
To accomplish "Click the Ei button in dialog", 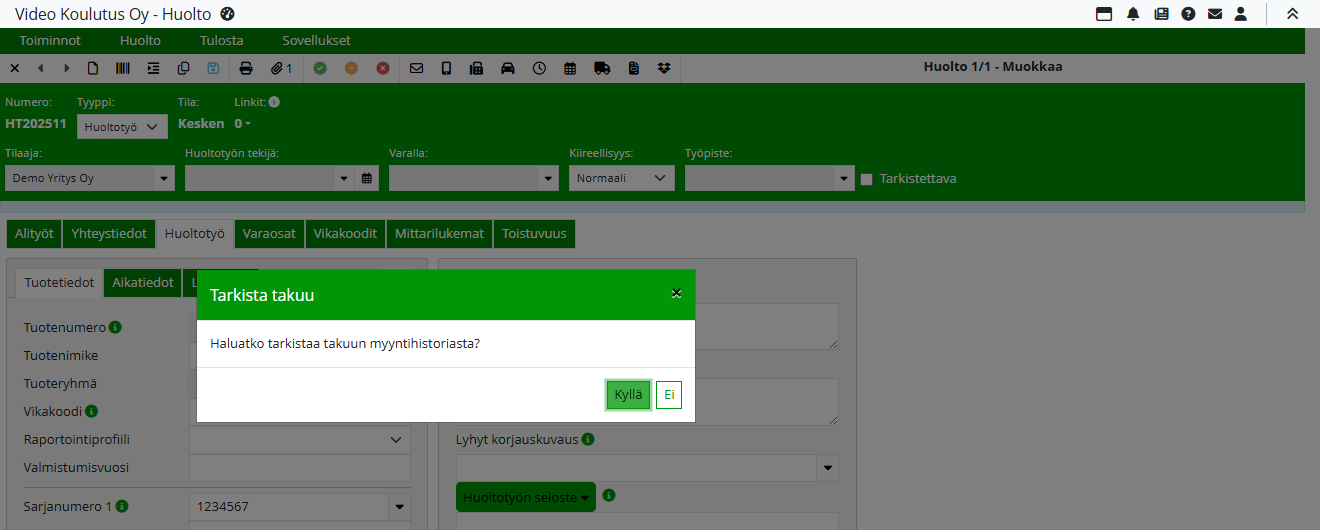I will click(x=668, y=395).
